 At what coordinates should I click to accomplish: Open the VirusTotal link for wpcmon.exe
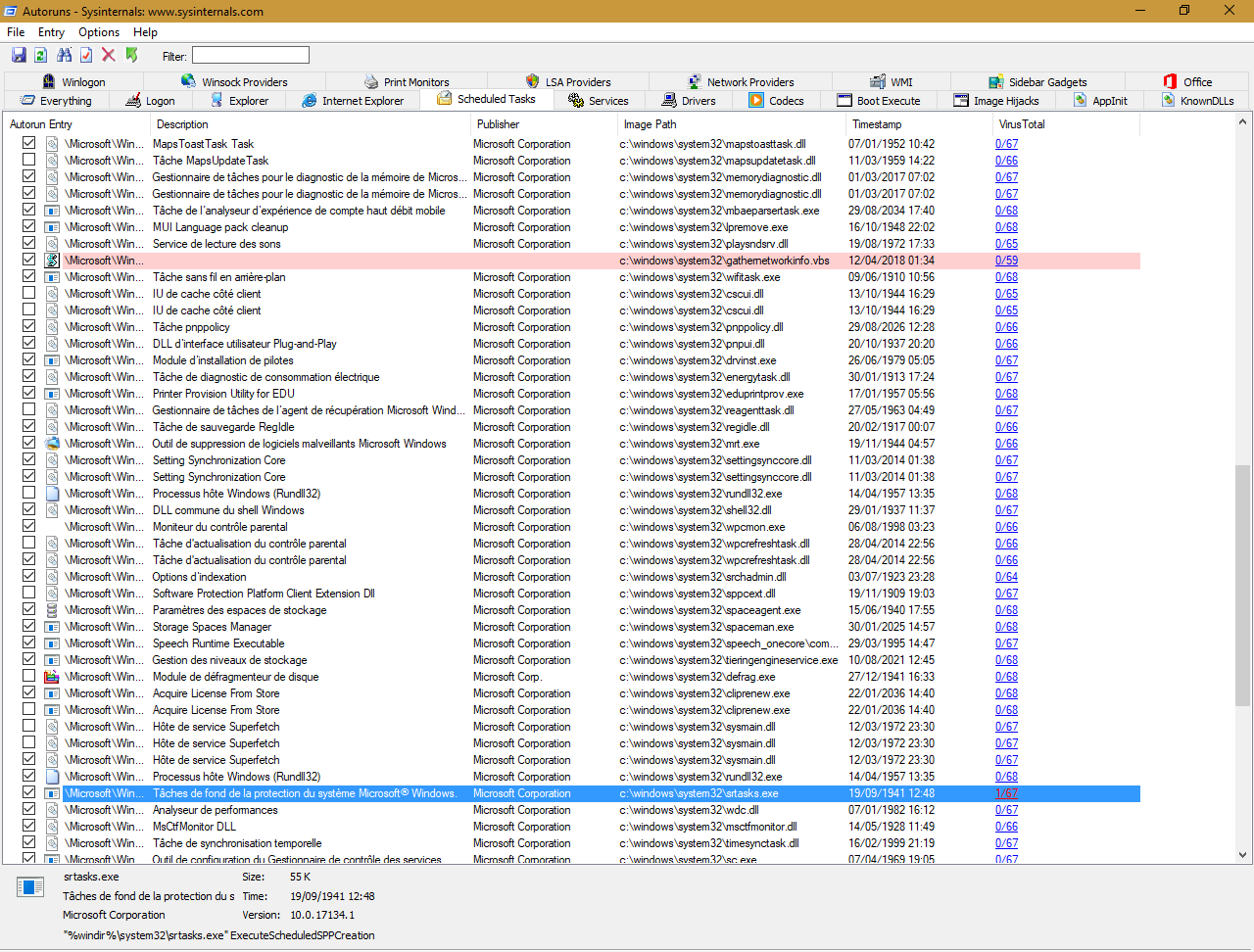[1006, 527]
